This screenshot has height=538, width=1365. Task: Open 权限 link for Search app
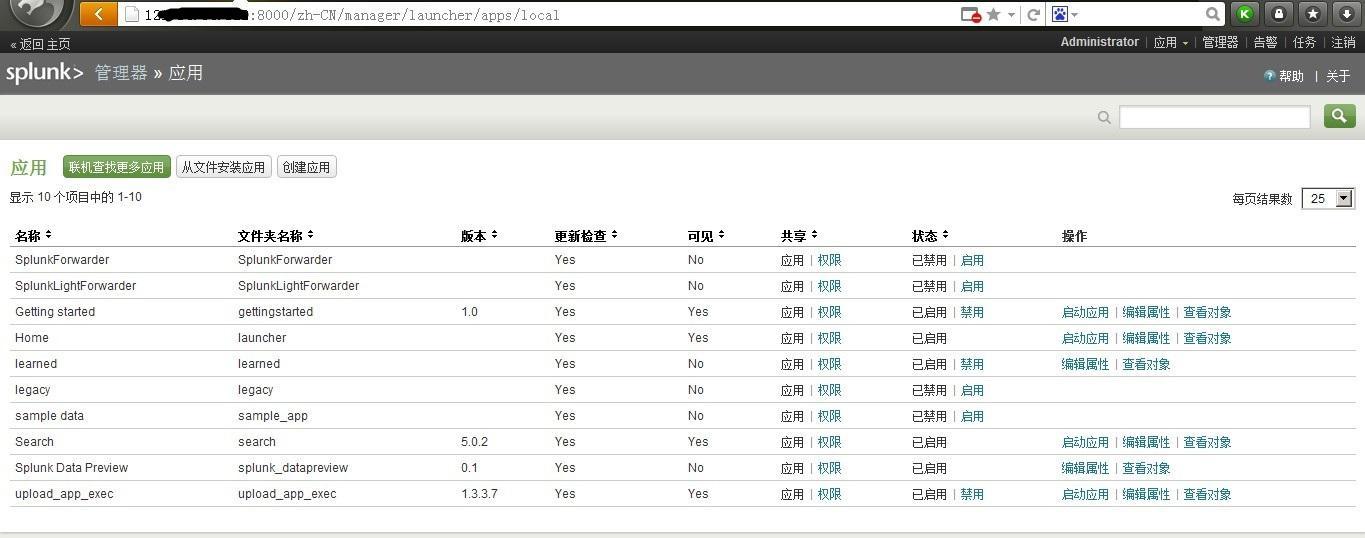click(829, 442)
